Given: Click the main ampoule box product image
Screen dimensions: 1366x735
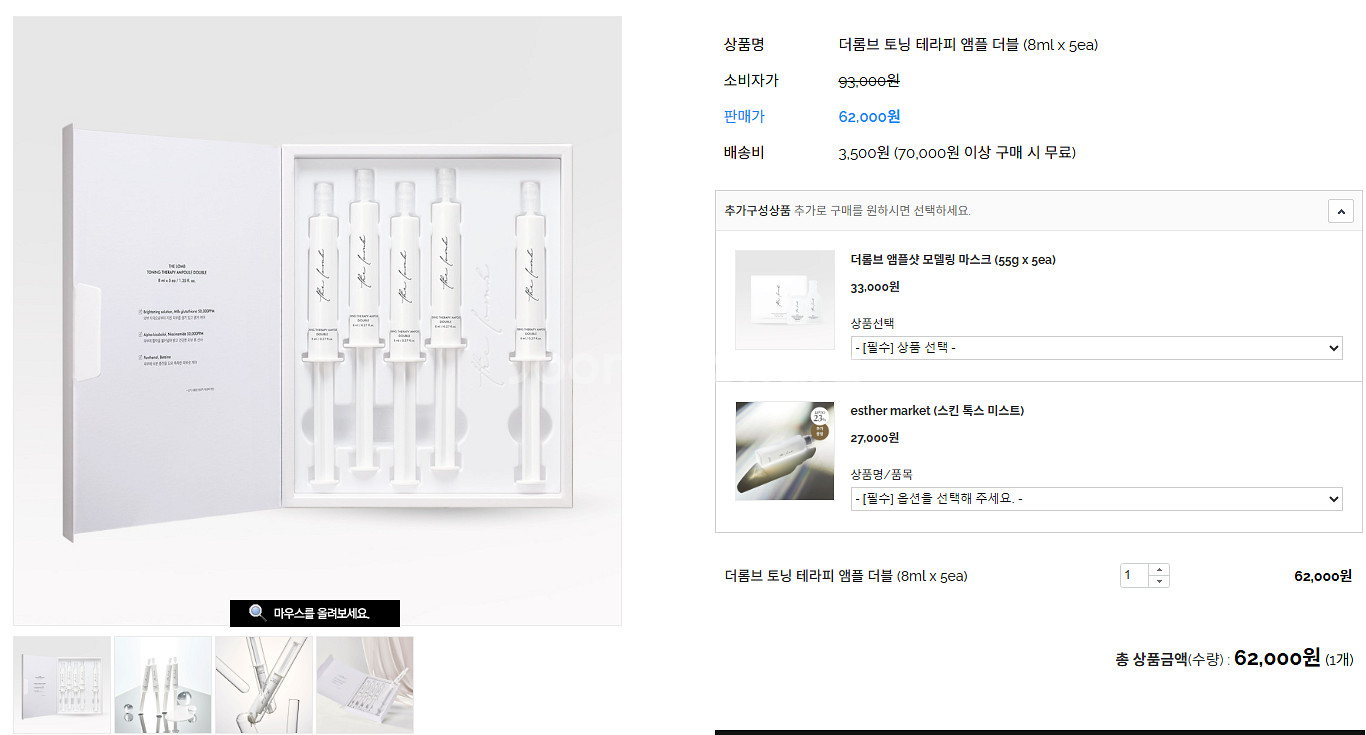Looking at the screenshot, I should point(317,320).
